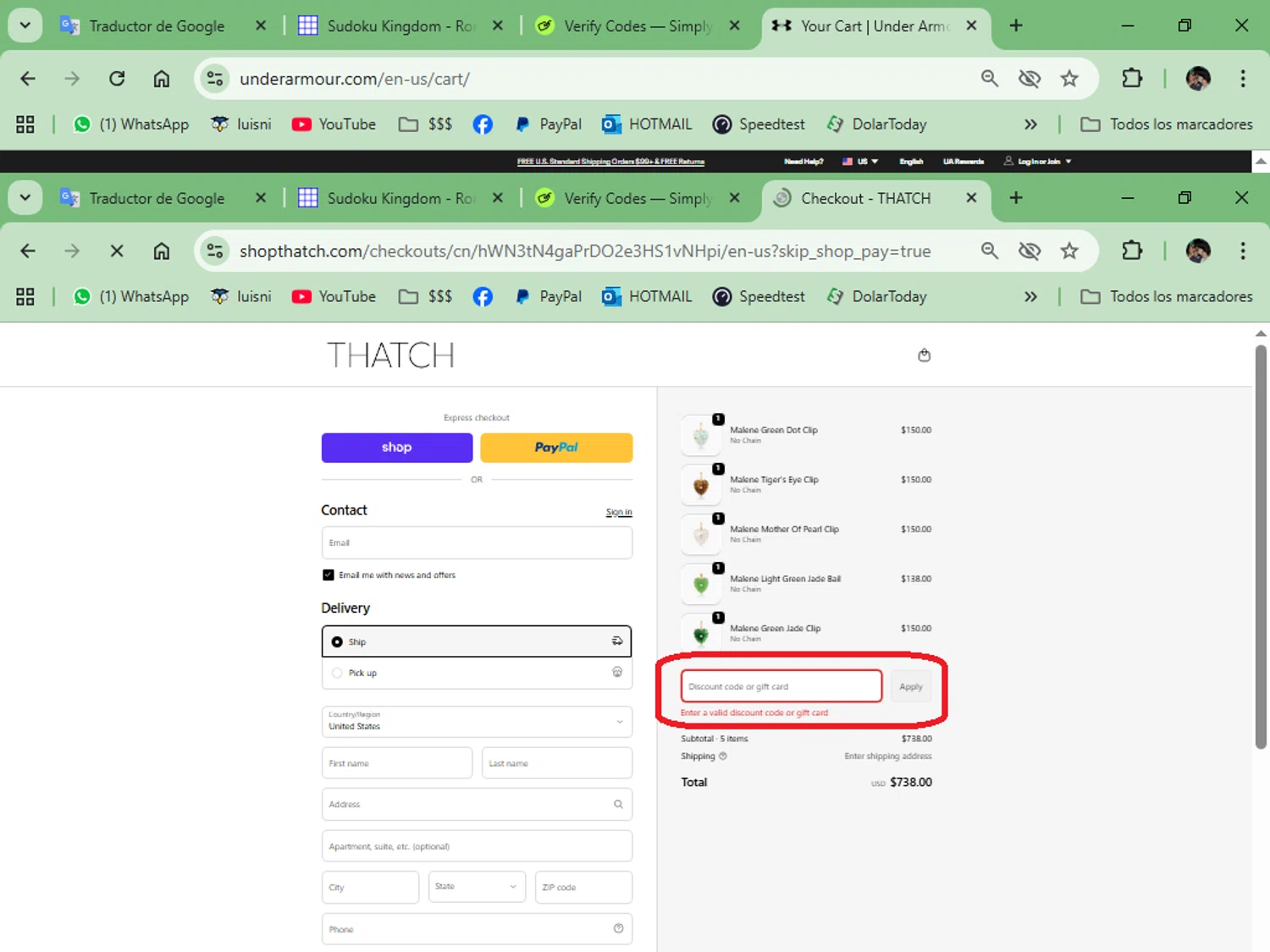Open Chrome menu in Under Armour window

(1243, 79)
